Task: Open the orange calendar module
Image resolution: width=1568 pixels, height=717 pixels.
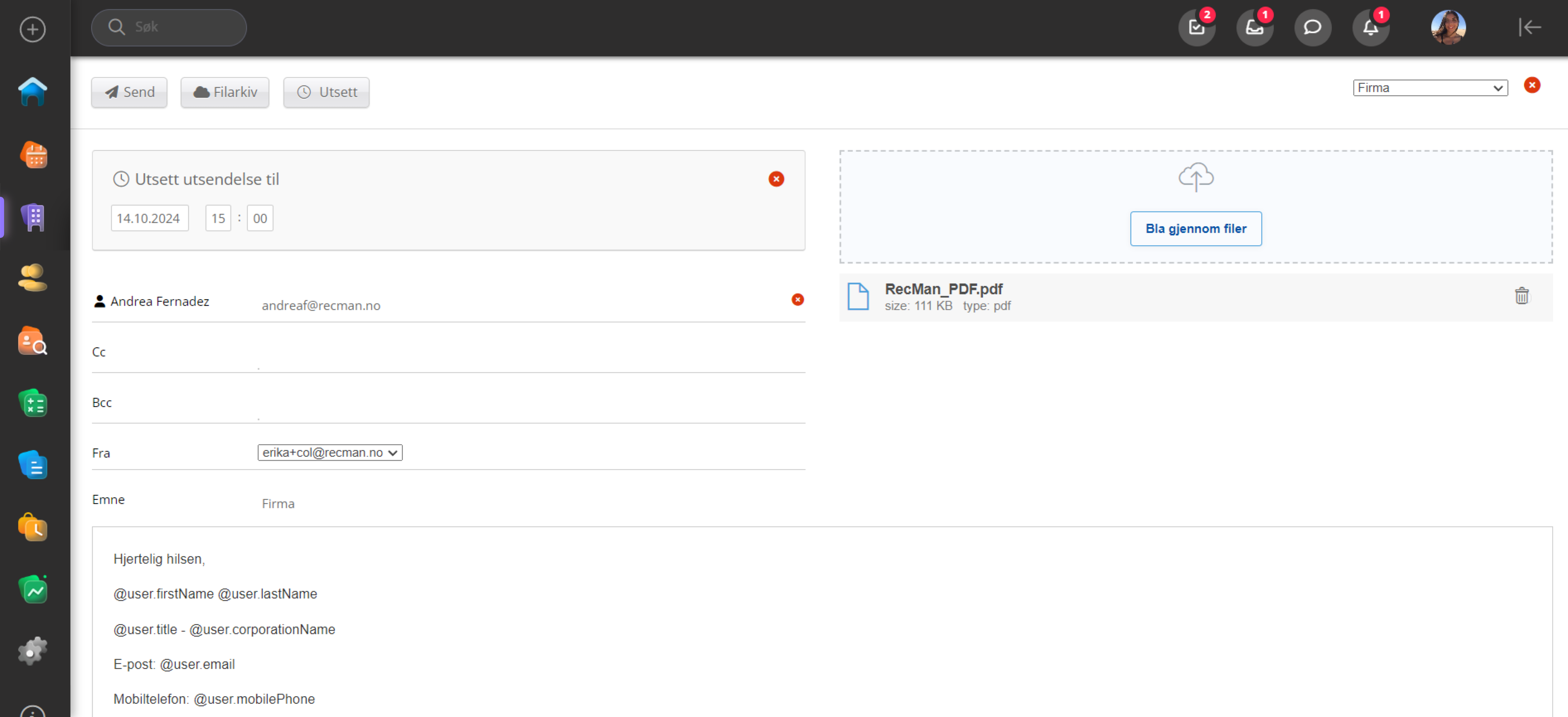Action: point(34,155)
